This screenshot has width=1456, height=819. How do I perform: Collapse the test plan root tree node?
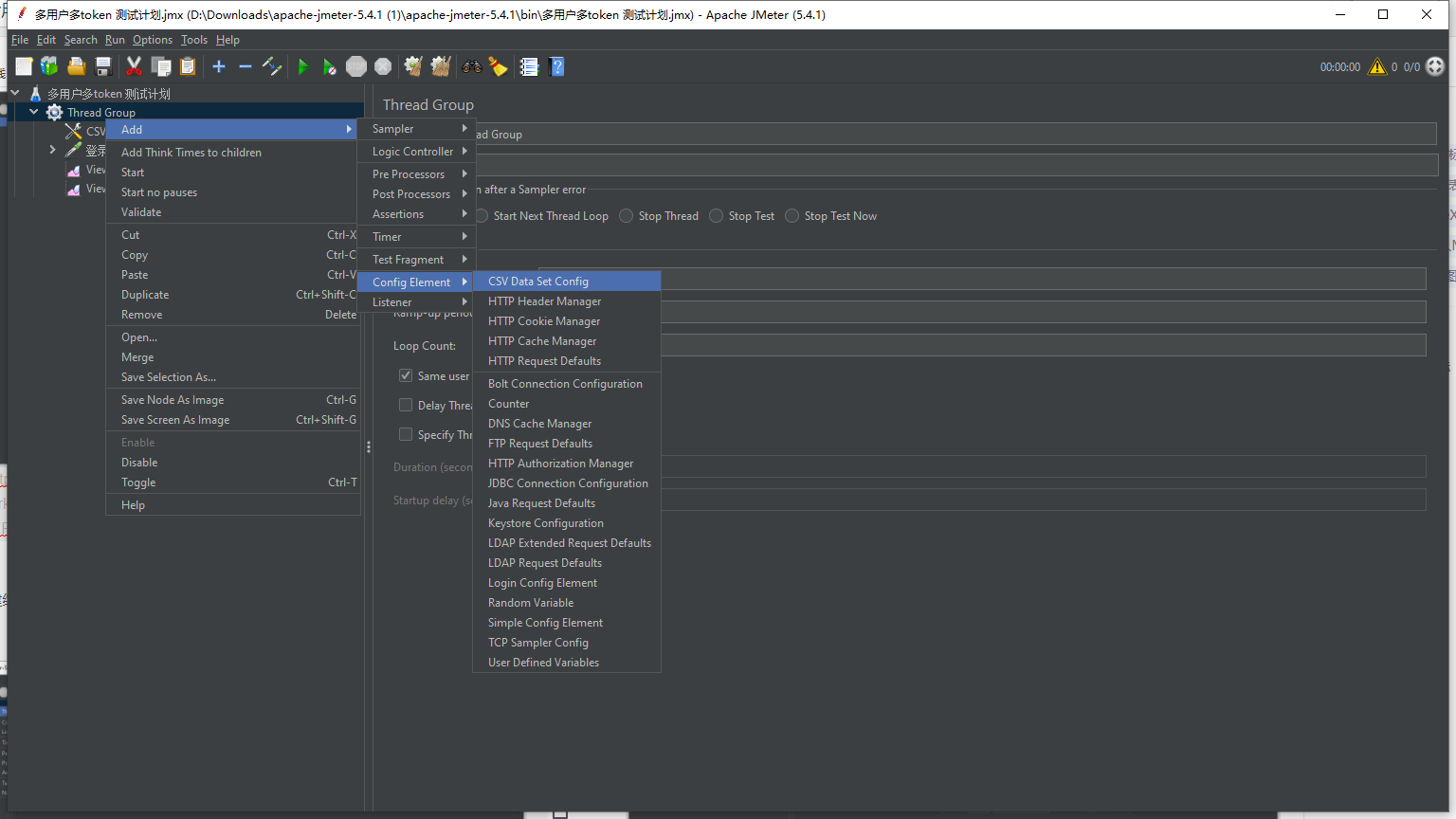[x=15, y=93]
